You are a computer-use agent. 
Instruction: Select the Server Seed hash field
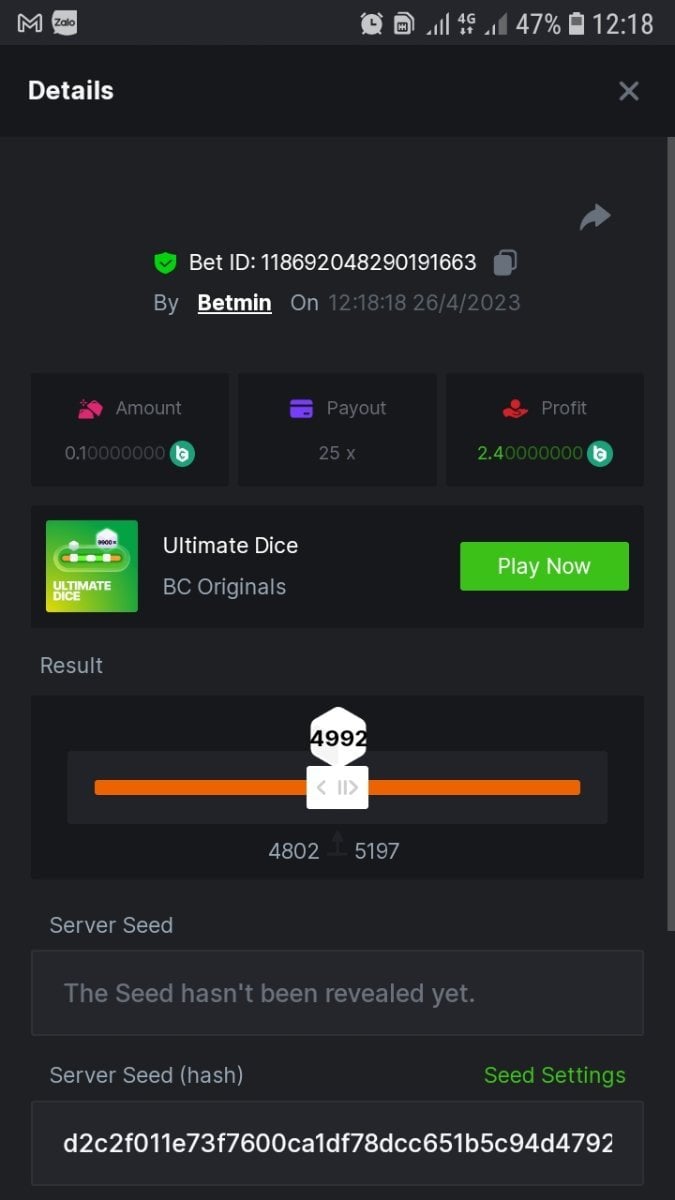337,1143
